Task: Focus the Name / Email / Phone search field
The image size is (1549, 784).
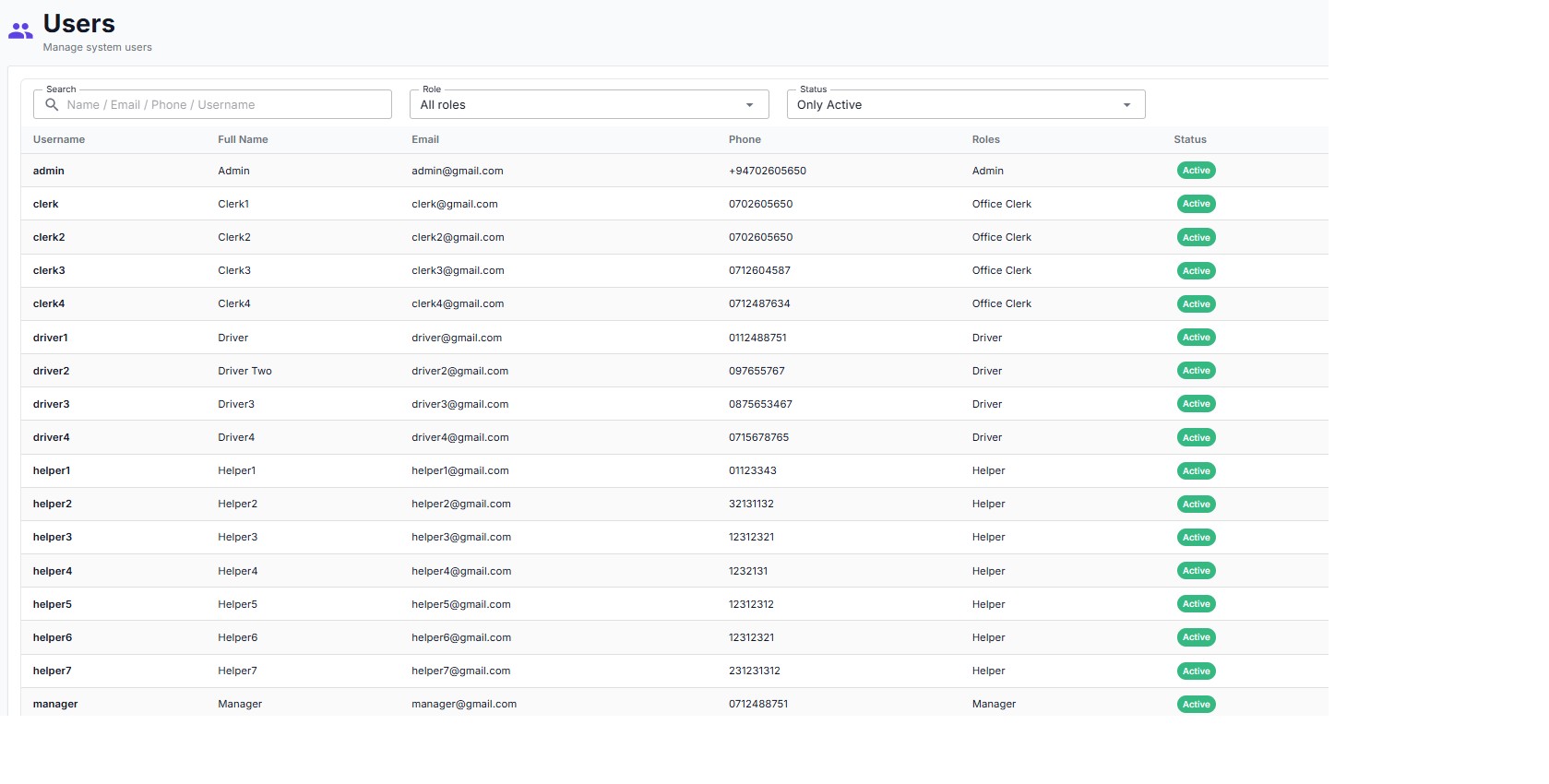Action: click(x=221, y=104)
